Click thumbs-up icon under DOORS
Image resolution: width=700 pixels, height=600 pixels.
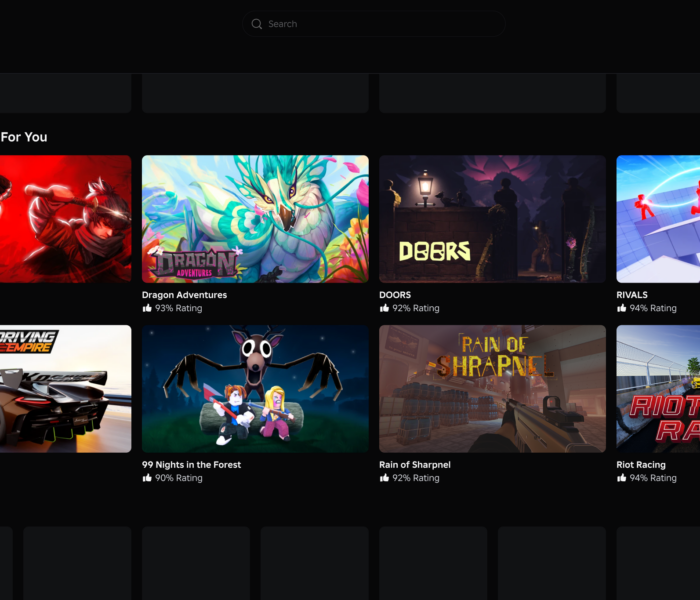384,308
